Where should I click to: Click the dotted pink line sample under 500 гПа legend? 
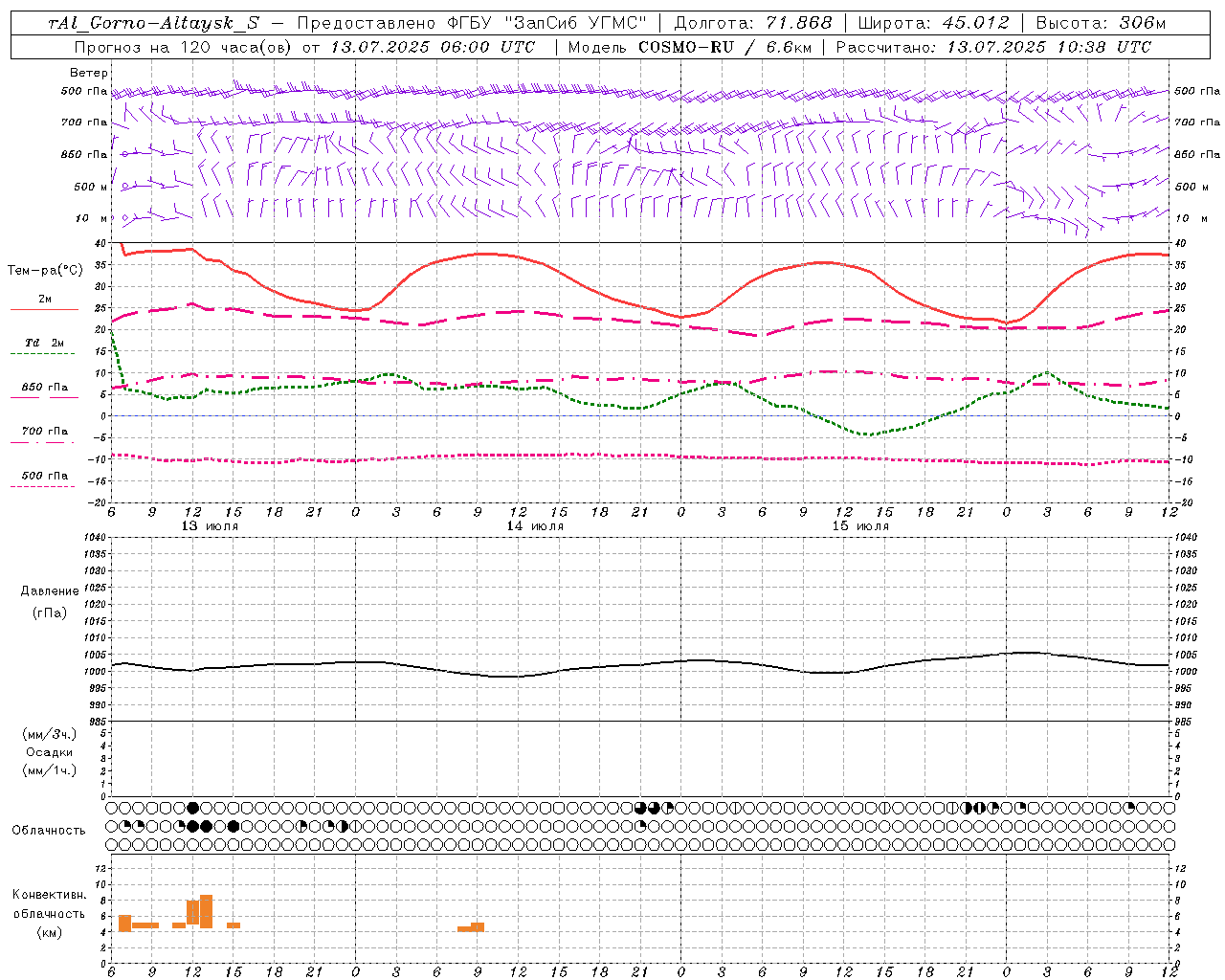(x=42, y=486)
